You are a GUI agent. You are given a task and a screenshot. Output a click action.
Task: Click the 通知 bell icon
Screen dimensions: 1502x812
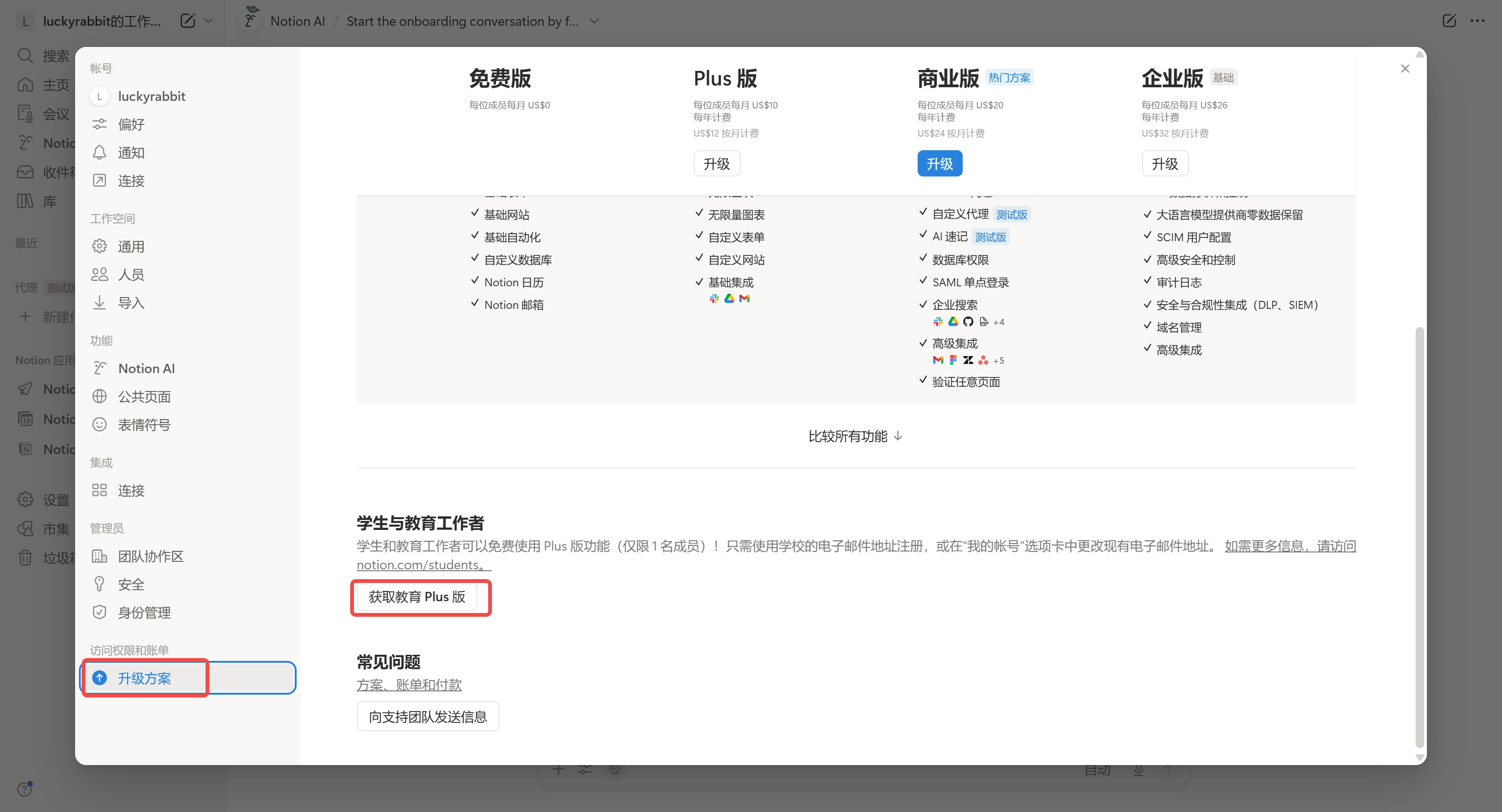(100, 153)
